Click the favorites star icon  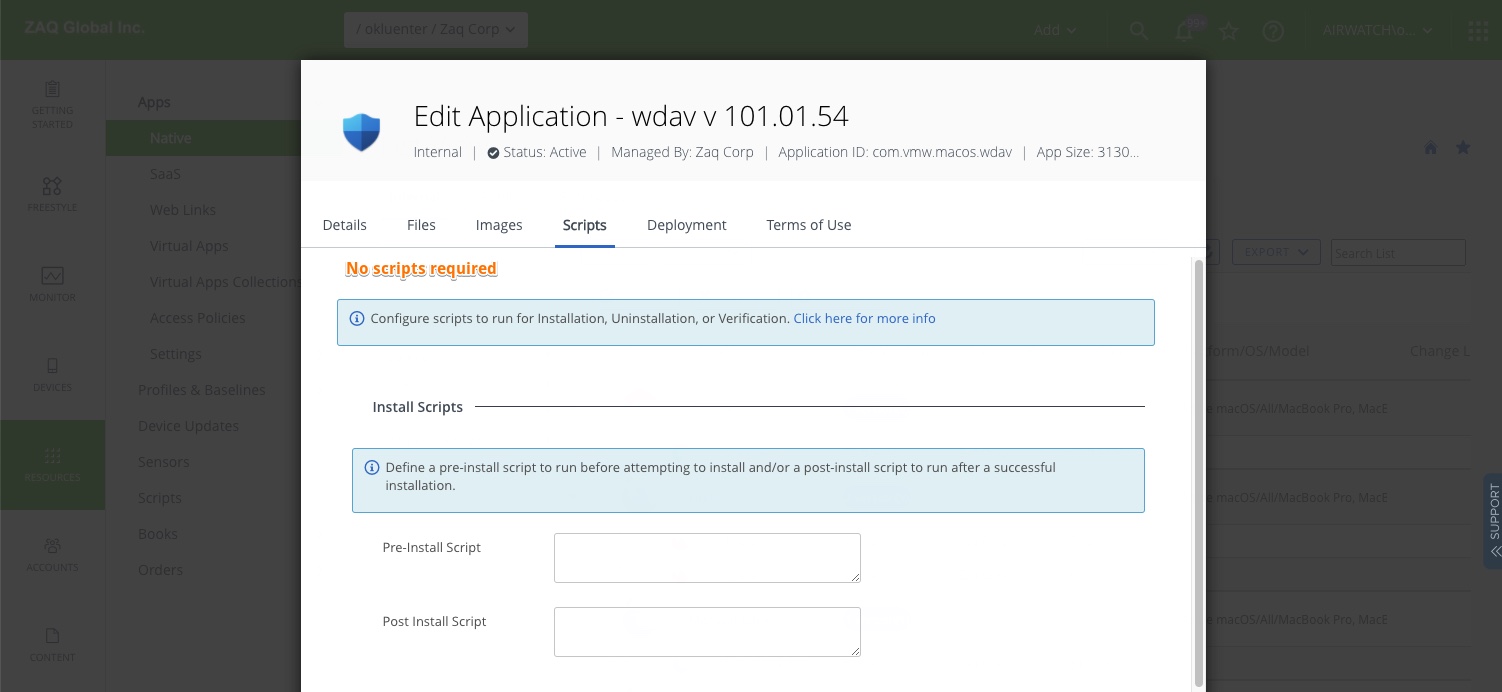pos(1229,30)
